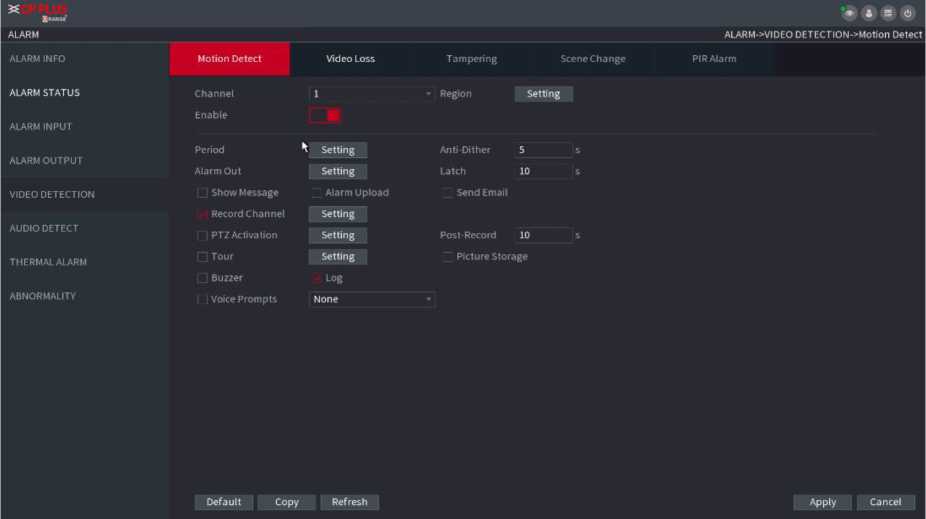Uncheck the Log checkbox
The image size is (926, 519).
click(317, 278)
